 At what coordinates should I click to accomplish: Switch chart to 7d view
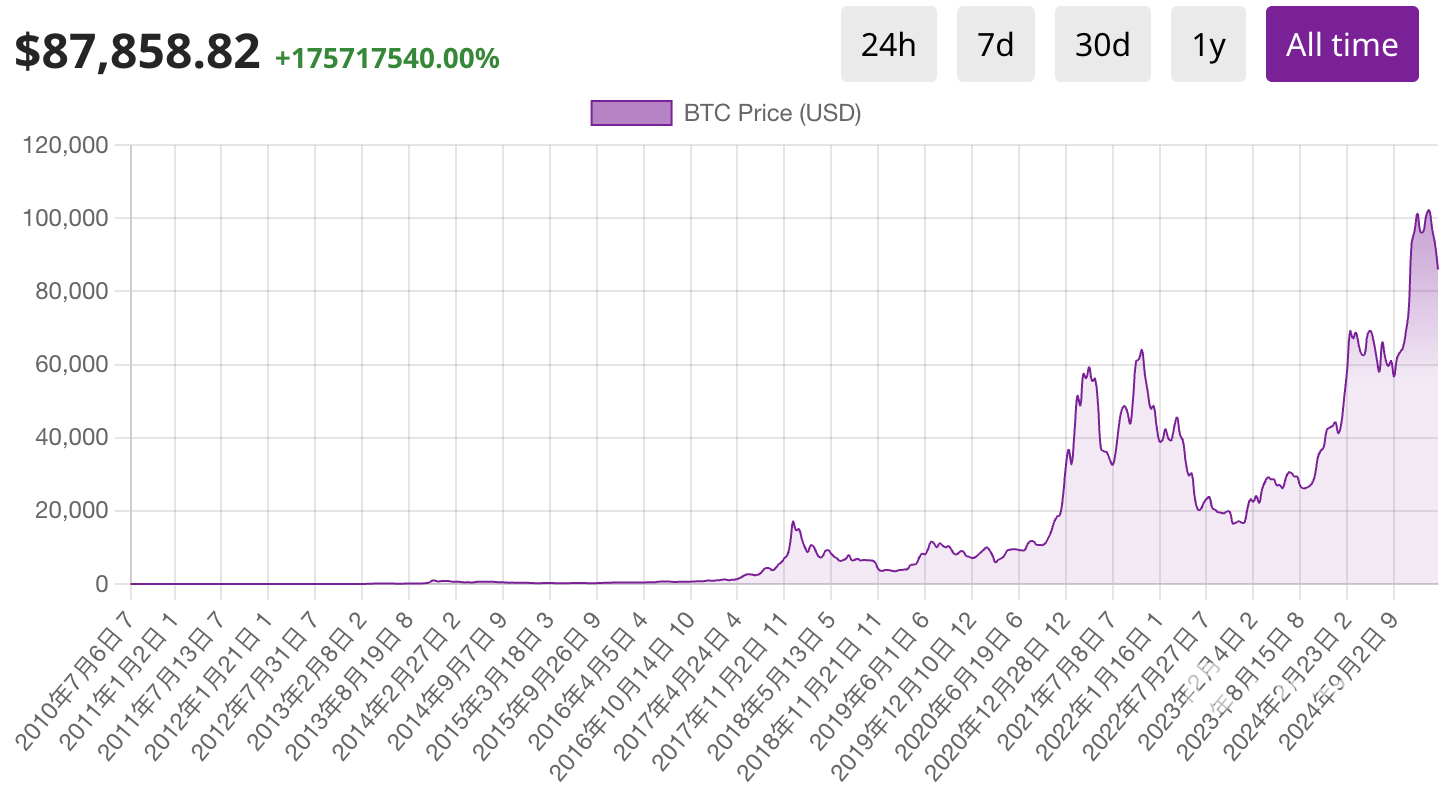tap(995, 44)
